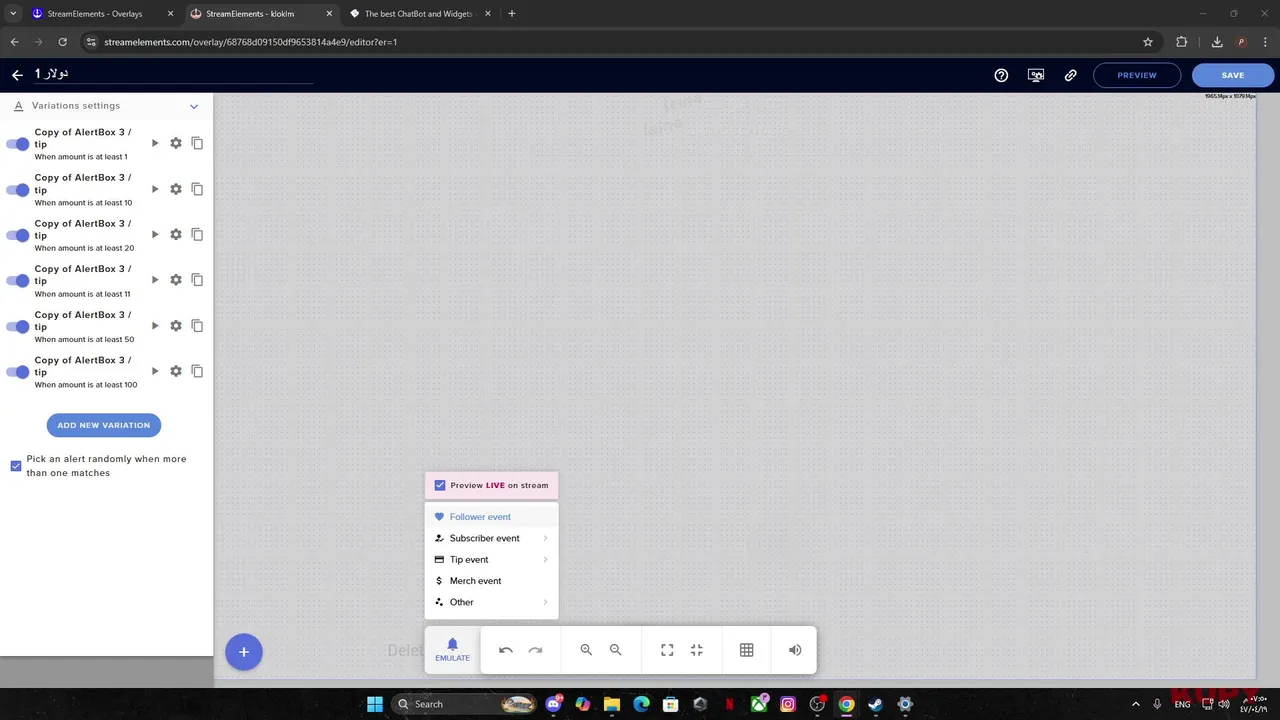Viewport: 1280px width, 720px height.
Task: Open the monitor screen icon in header
Action: pyautogui.click(x=1036, y=75)
